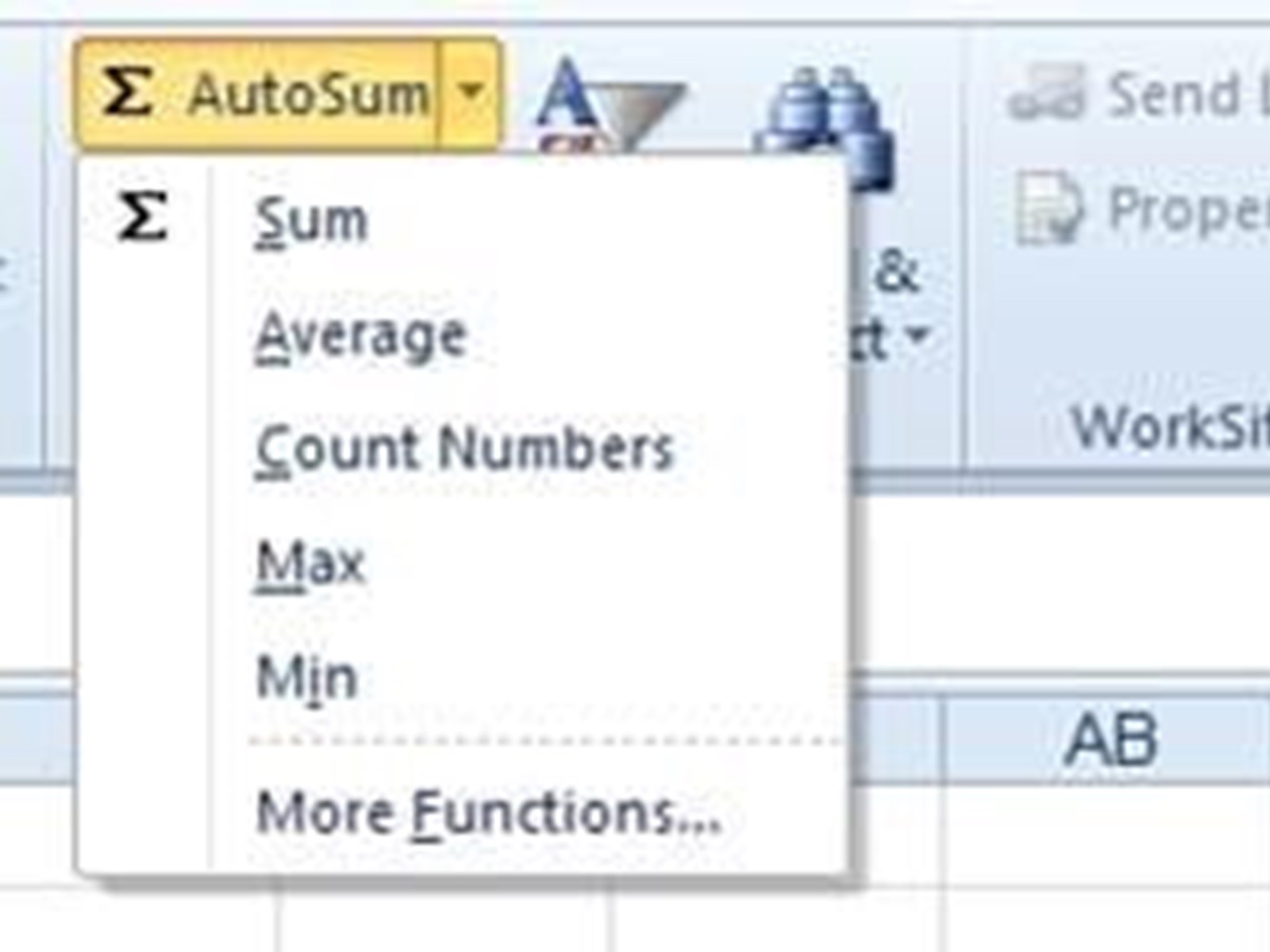Expand the Find & Select dropdown arrow

pos(918,336)
